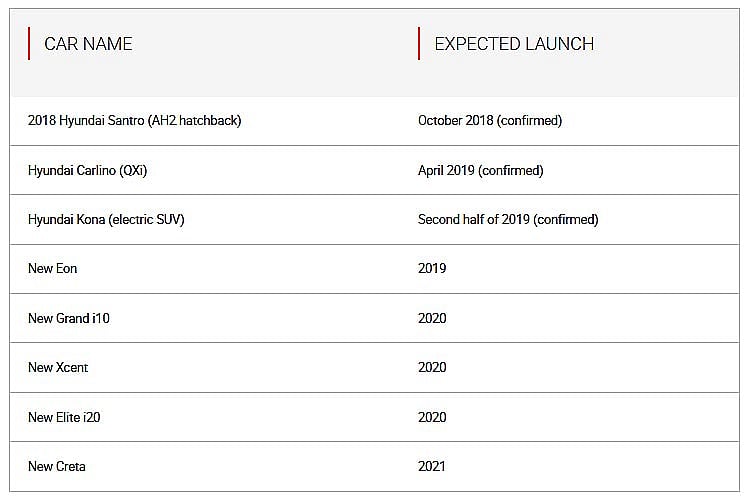Click April 2019 (confirmed) launch date
Viewport: 749px width, 501px height.
(481, 171)
